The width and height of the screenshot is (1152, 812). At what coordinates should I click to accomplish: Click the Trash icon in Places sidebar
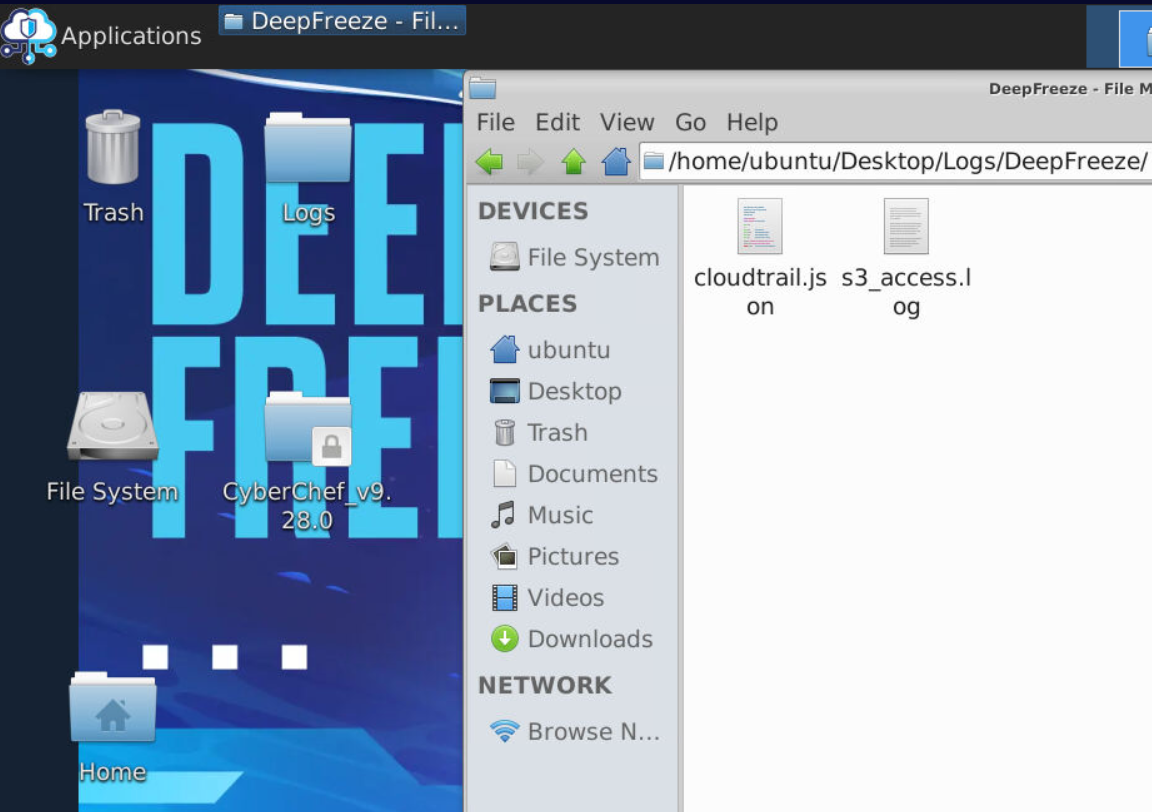[x=505, y=432]
